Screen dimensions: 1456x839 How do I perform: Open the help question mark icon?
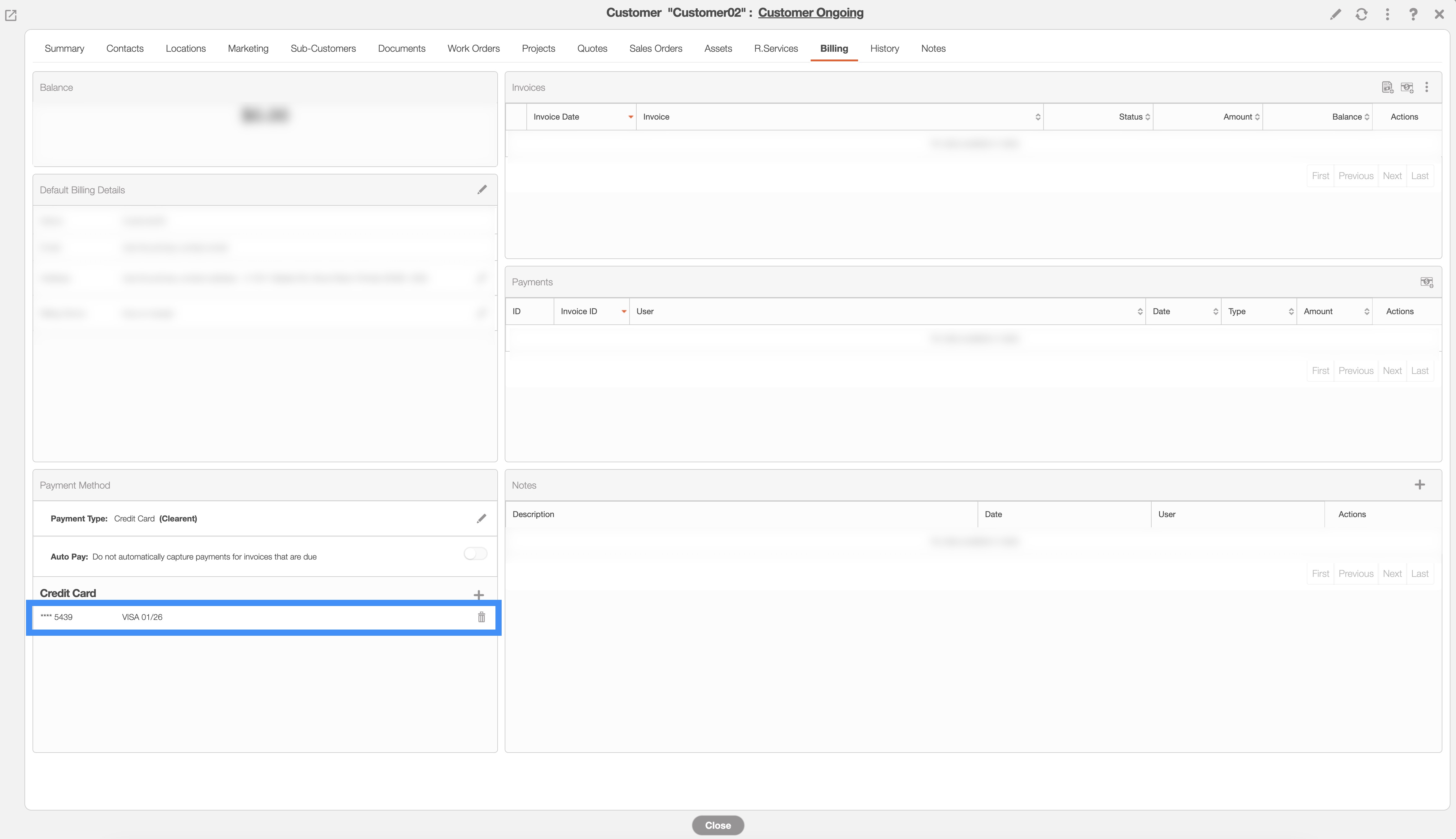coord(1413,14)
